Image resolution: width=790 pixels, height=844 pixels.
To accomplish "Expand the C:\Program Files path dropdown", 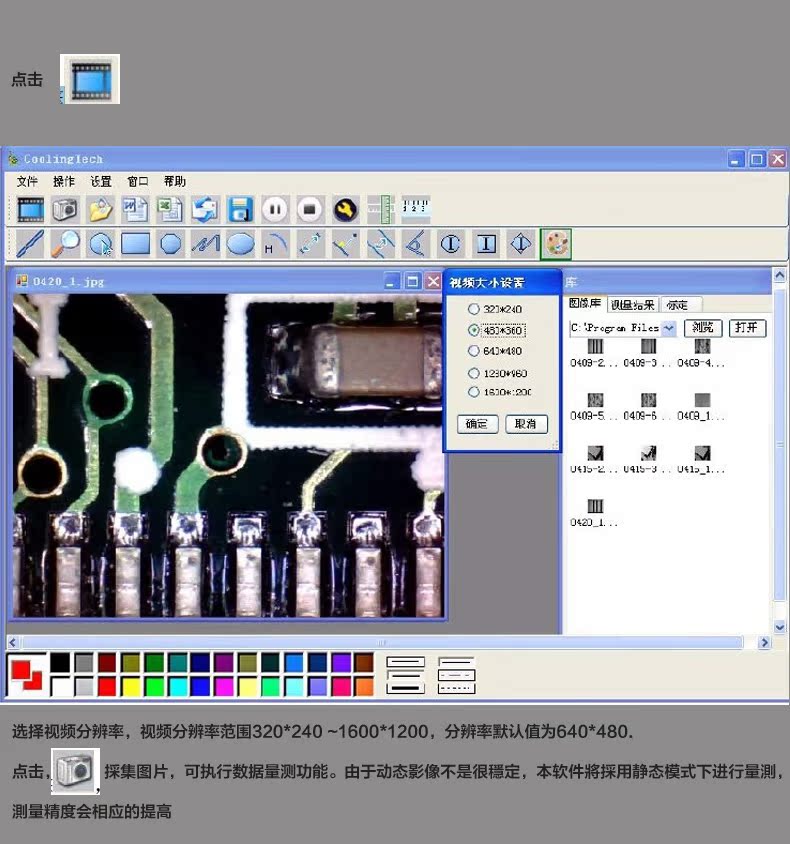I will pyautogui.click(x=668, y=328).
